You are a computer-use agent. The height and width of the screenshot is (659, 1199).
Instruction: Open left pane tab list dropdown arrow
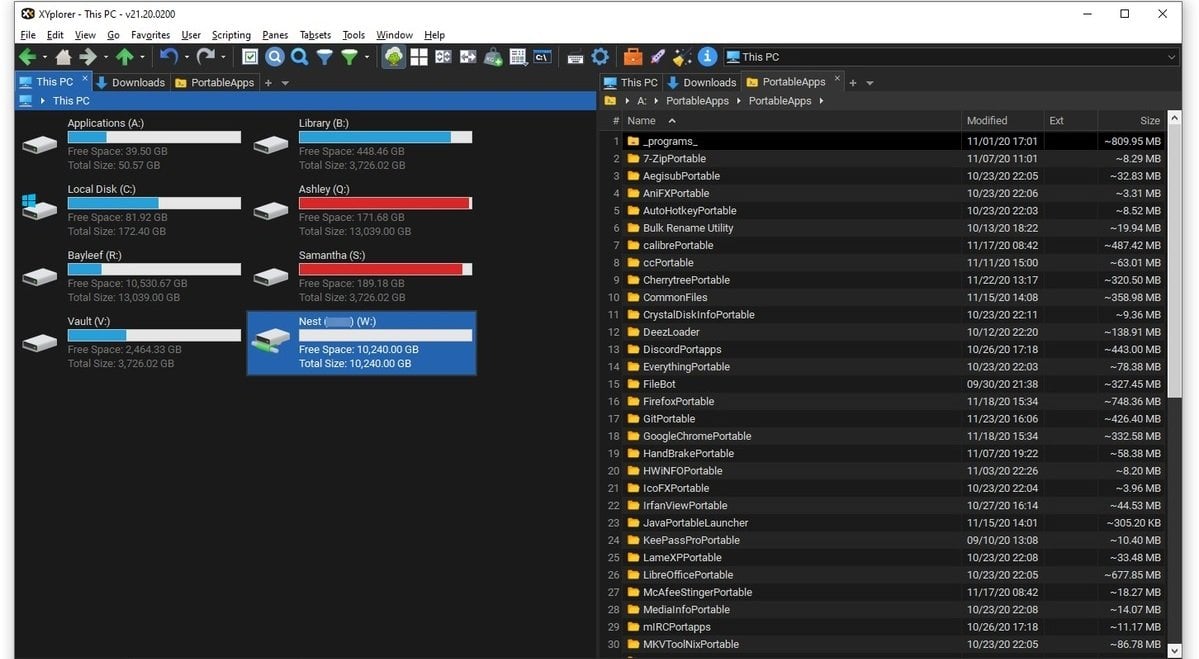(x=285, y=83)
